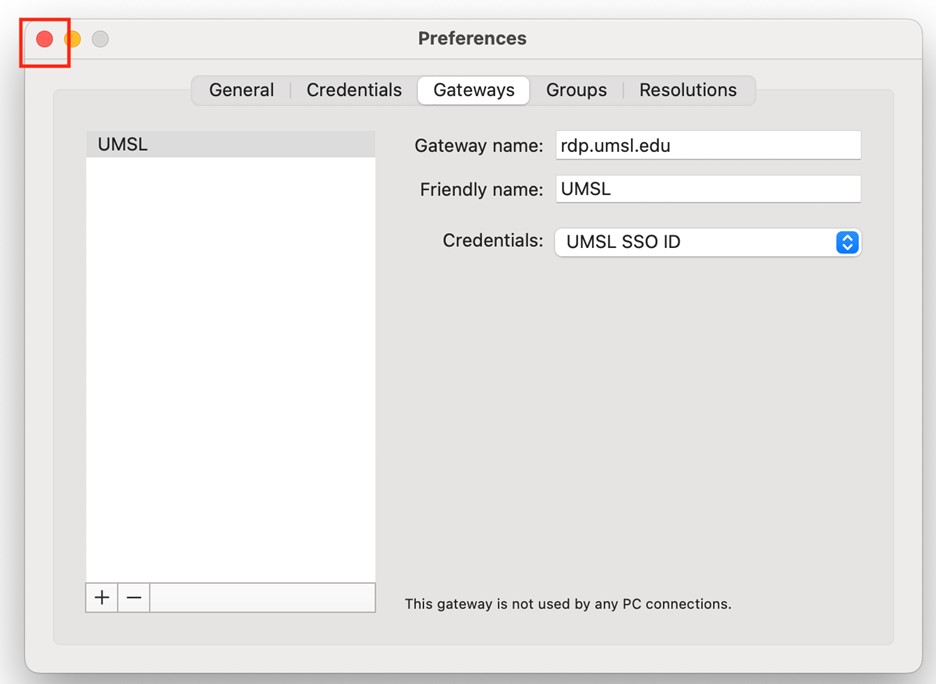Remove selected gateway with minus button
The image size is (936, 684).
tap(134, 597)
